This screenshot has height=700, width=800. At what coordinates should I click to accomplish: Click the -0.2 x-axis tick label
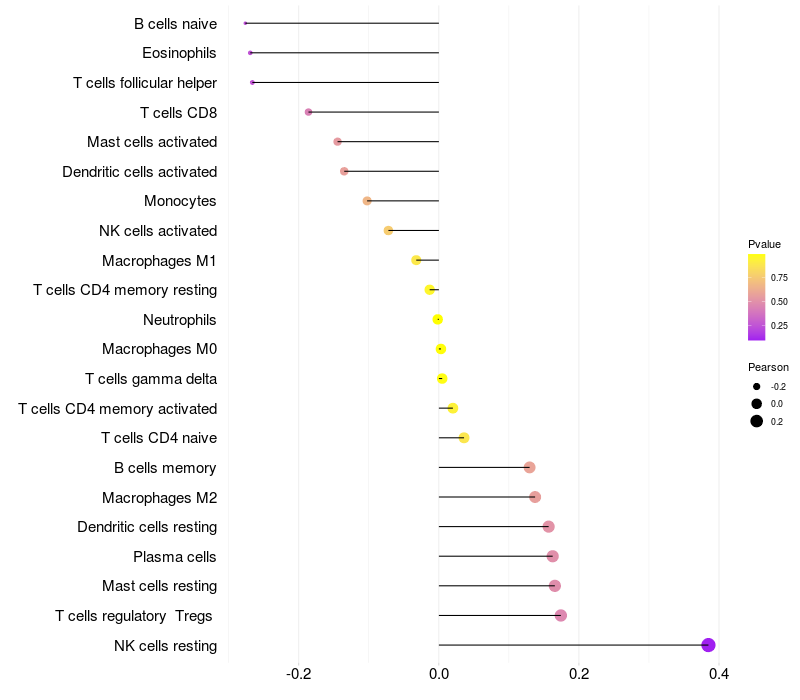pyautogui.click(x=298, y=674)
